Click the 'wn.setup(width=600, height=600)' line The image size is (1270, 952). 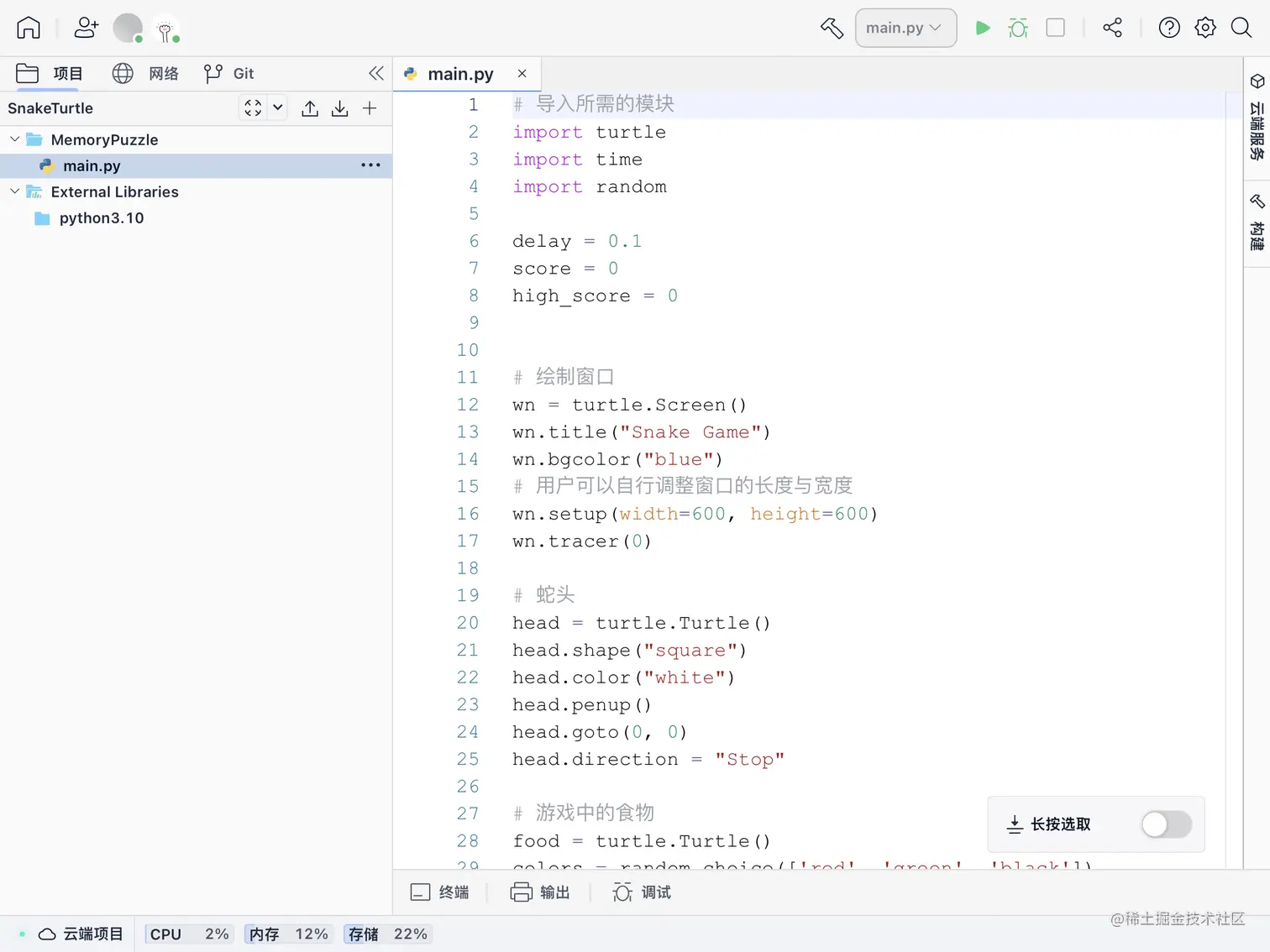695,514
